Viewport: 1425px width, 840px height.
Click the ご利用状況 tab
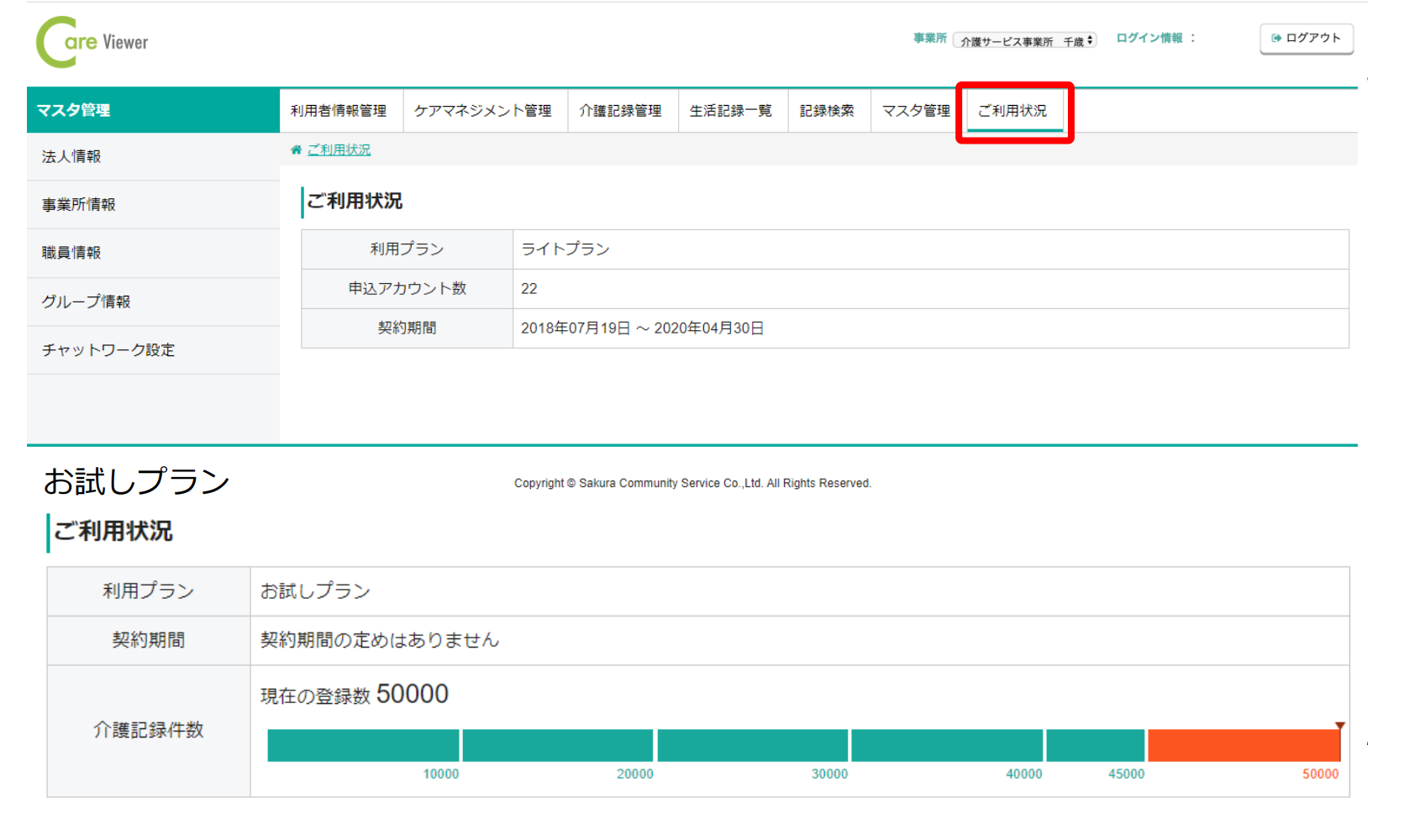pyautogui.click(x=1012, y=111)
